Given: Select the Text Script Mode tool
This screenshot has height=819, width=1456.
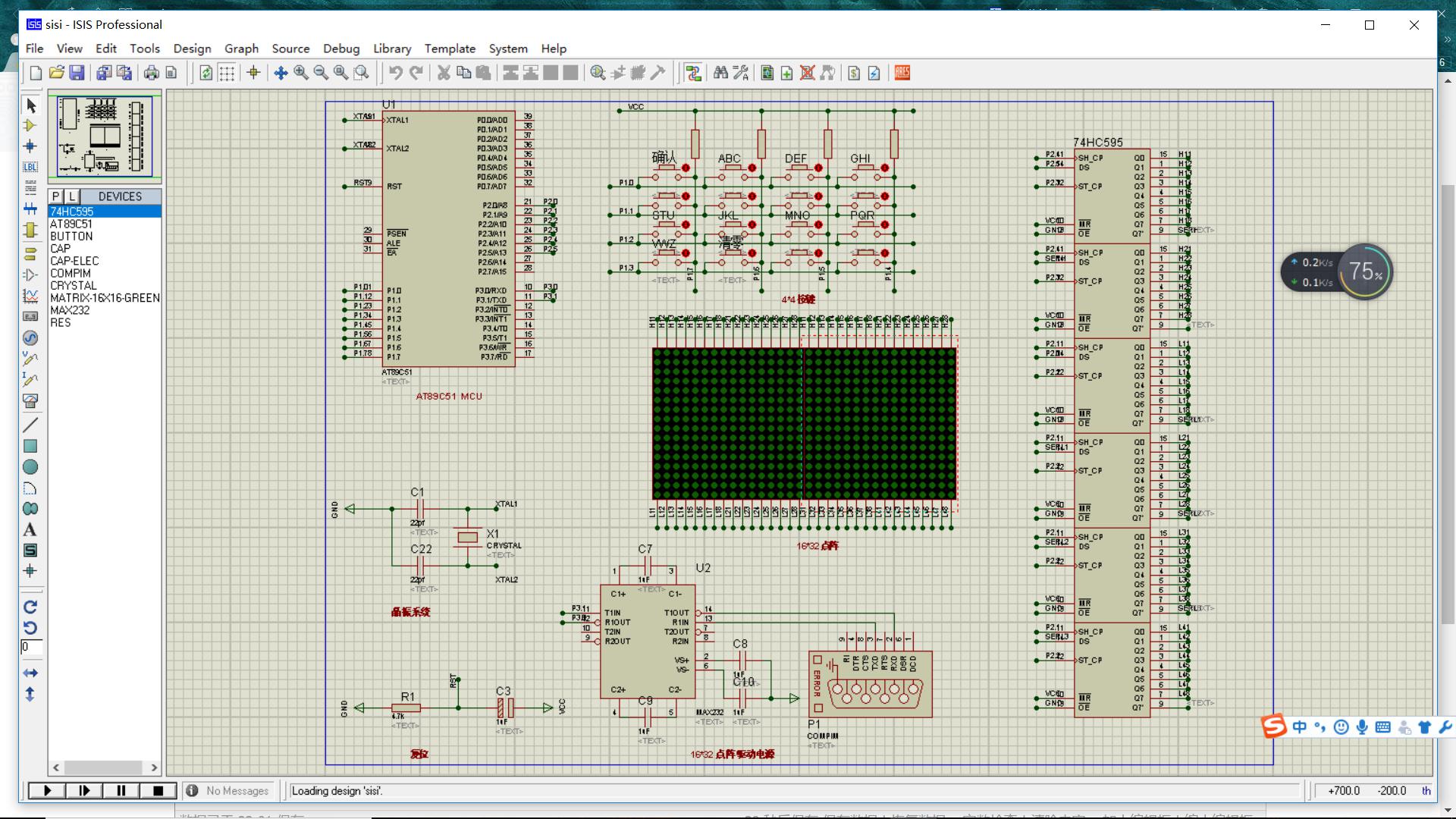Looking at the screenshot, I should click(30, 187).
